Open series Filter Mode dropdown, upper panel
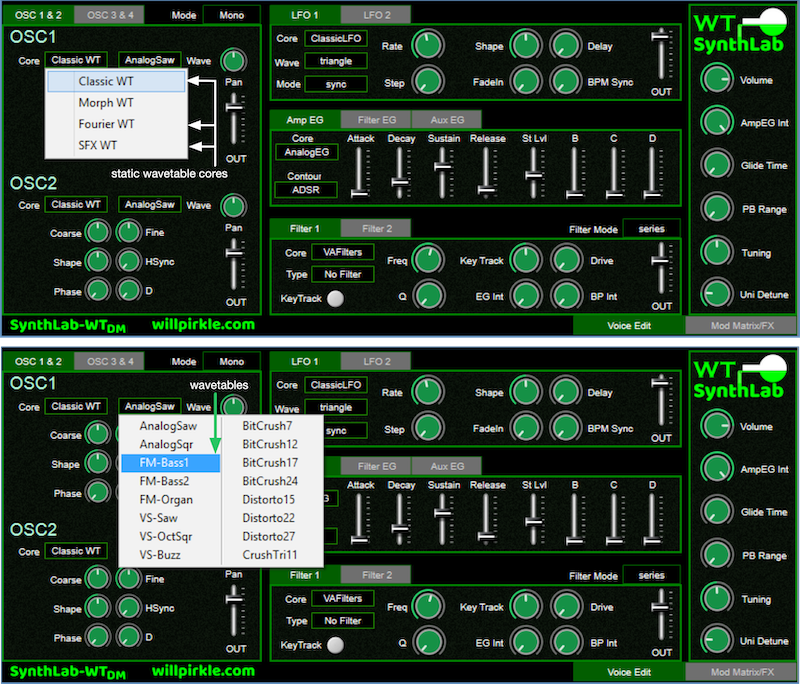The height and width of the screenshot is (684, 800). coord(652,229)
